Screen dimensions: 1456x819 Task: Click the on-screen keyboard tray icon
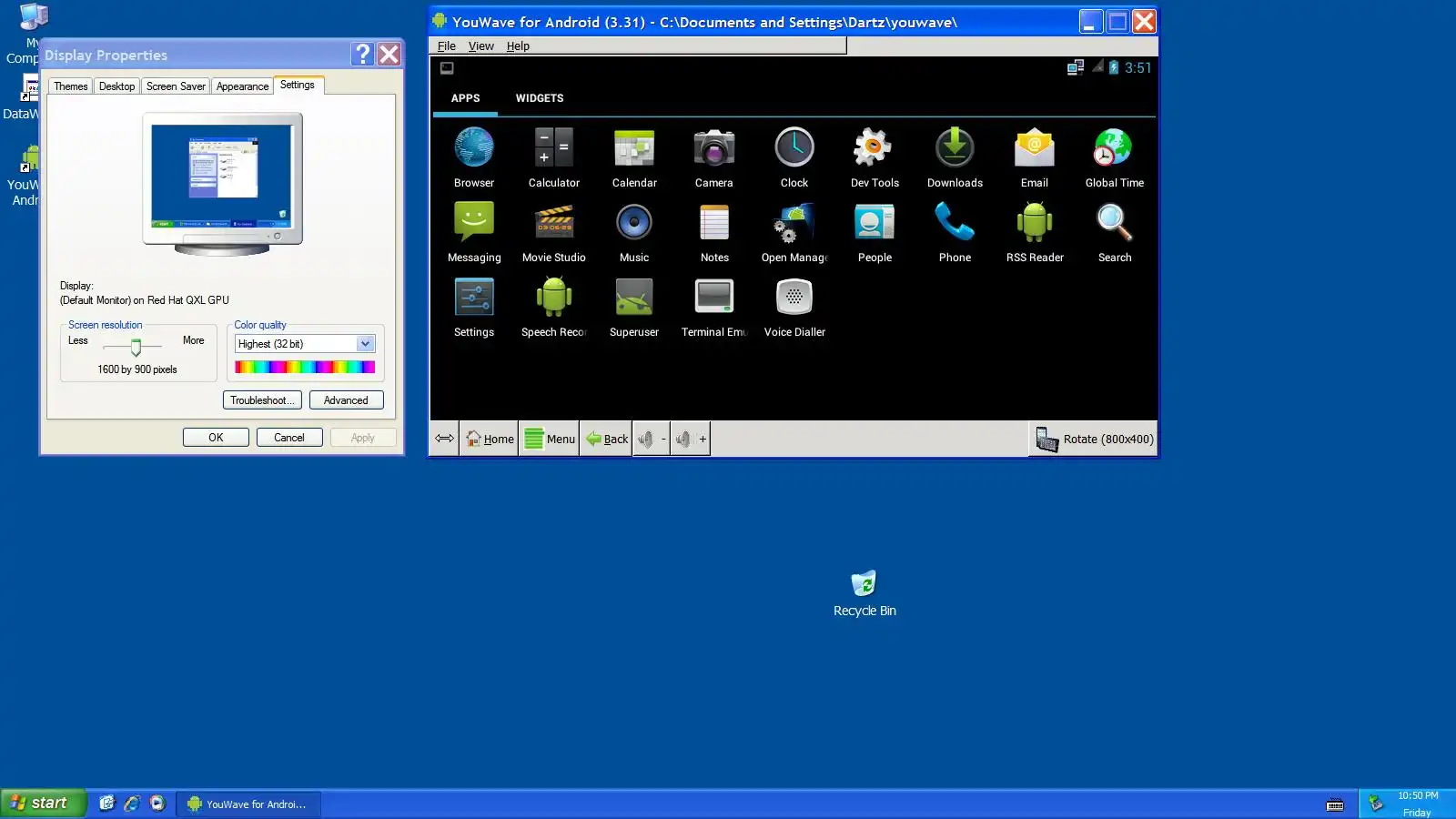(1335, 804)
